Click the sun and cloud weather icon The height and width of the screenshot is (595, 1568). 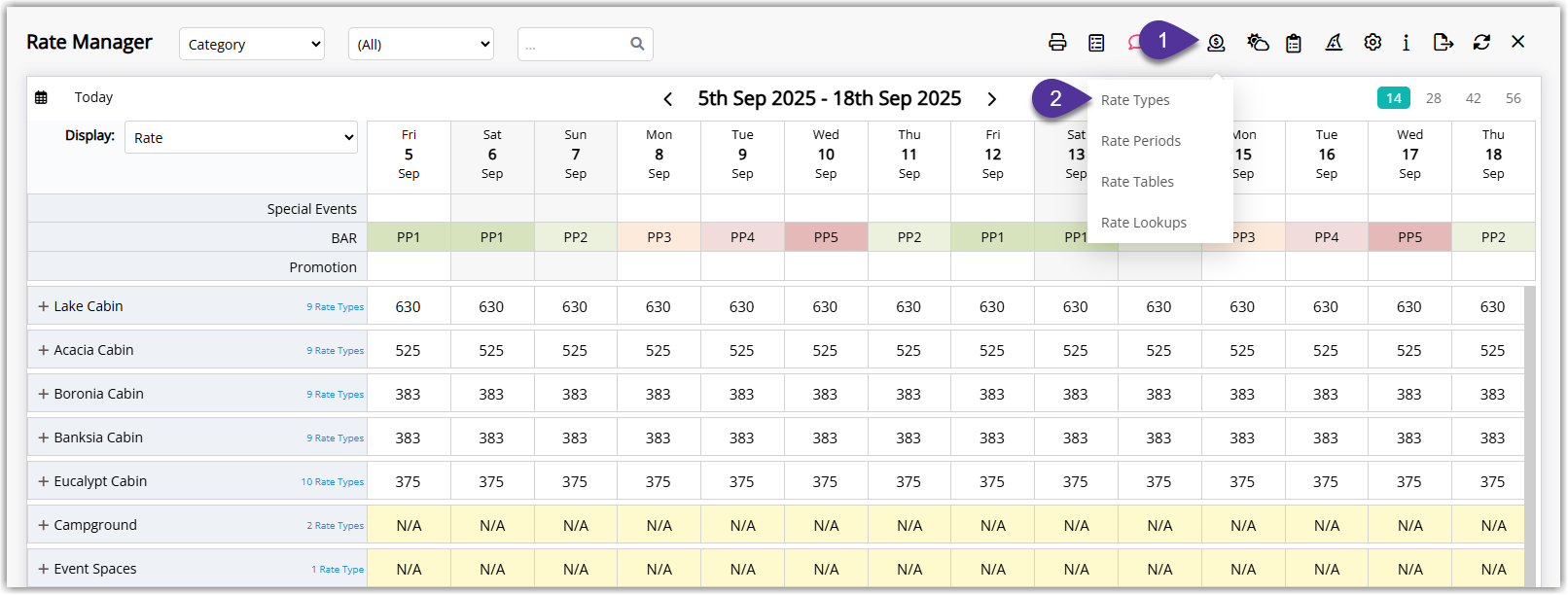pyautogui.click(x=1258, y=42)
